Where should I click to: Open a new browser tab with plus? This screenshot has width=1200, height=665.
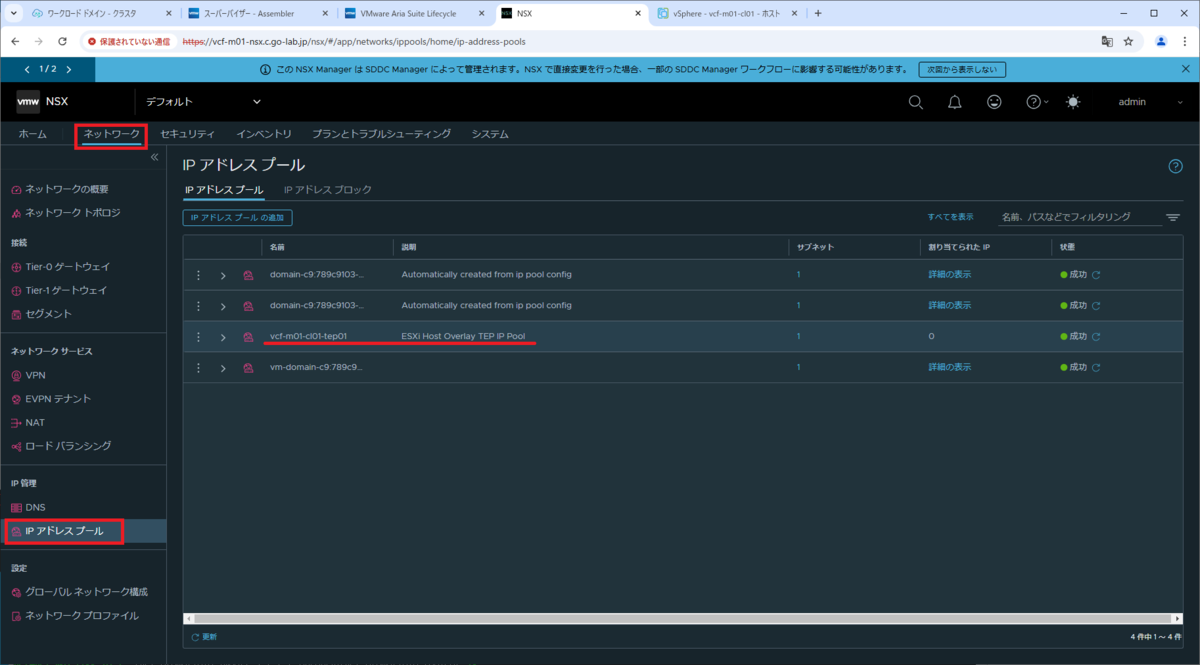(818, 13)
